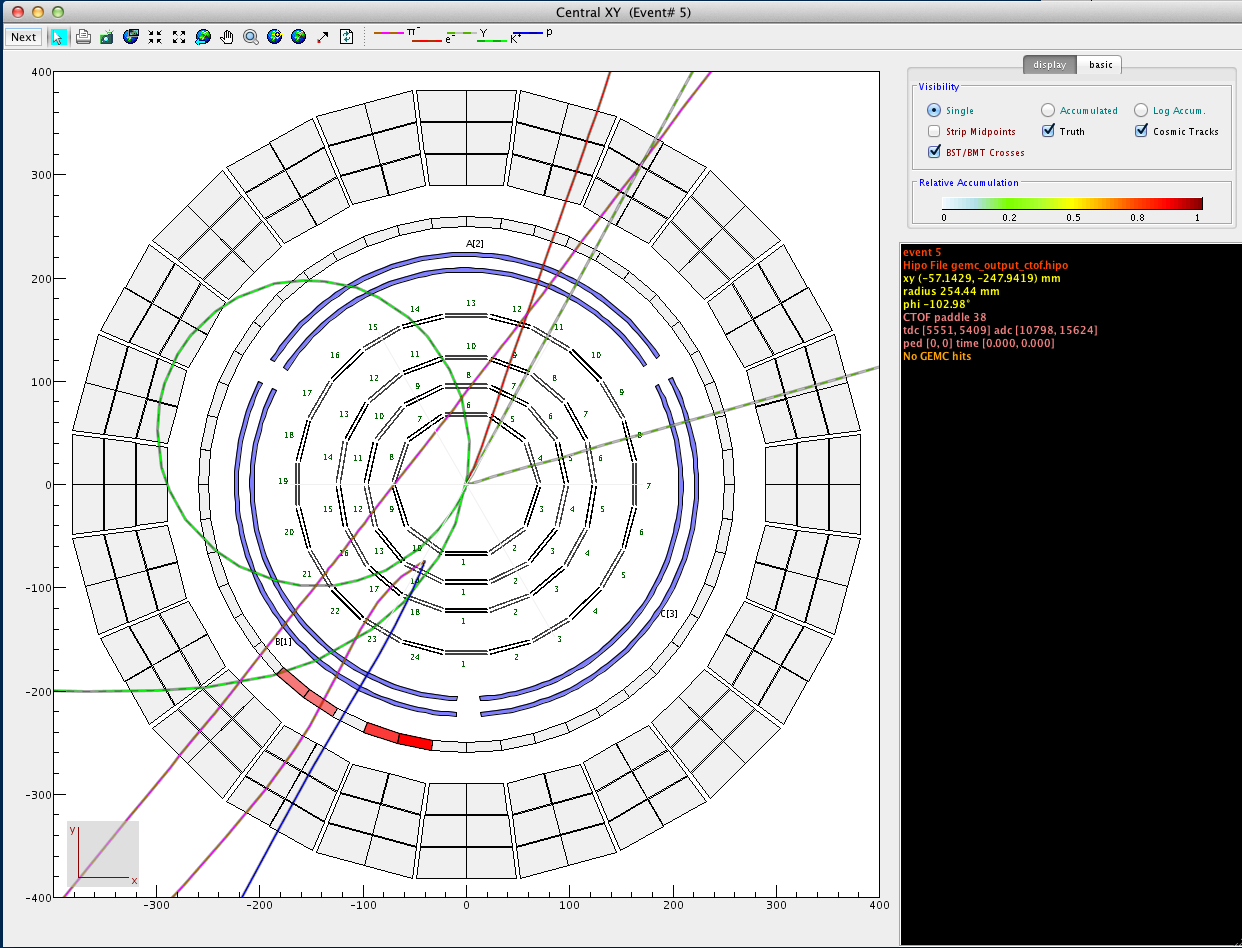Open the display tab
Screen dimensions: 1242x948
click(x=1049, y=65)
